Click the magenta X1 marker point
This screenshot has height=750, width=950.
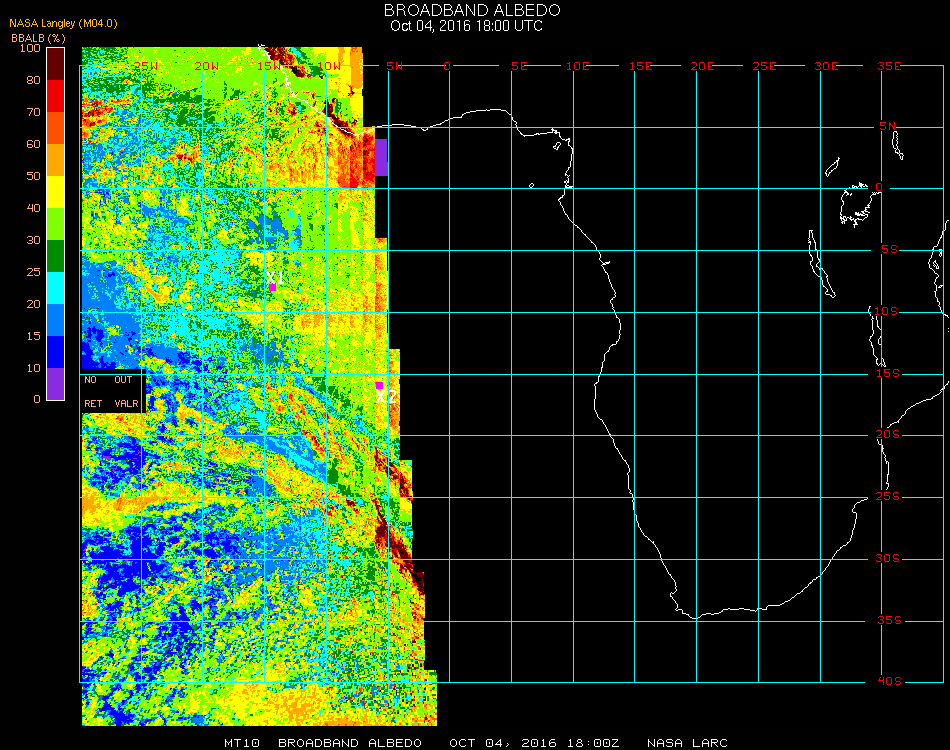coord(273,287)
